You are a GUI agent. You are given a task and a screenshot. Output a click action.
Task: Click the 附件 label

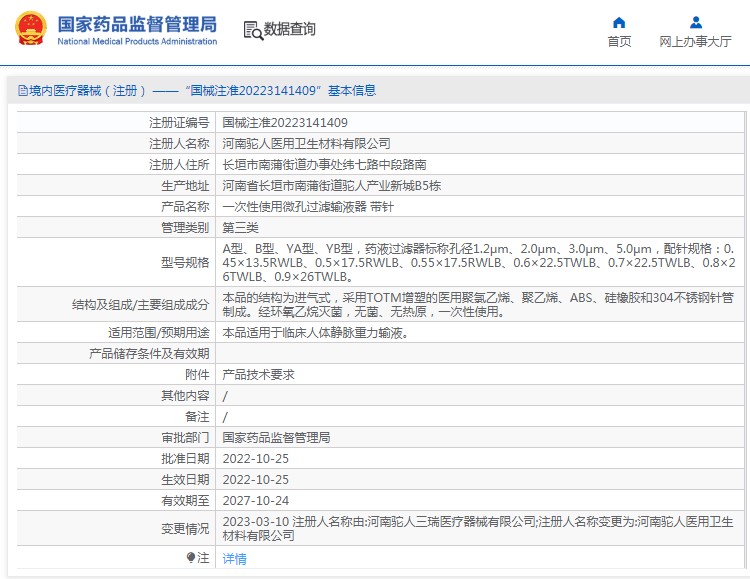[x=197, y=375]
